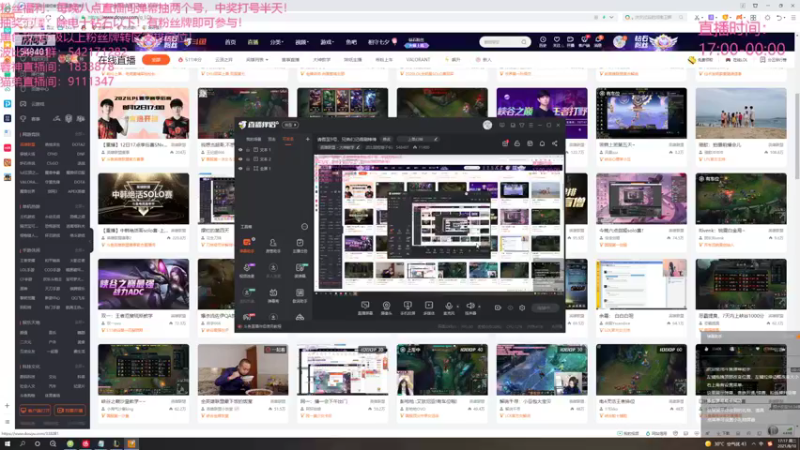The width and height of the screenshot is (800, 450).
Task: Click the Windows taskbar search icon
Action: point(22,444)
